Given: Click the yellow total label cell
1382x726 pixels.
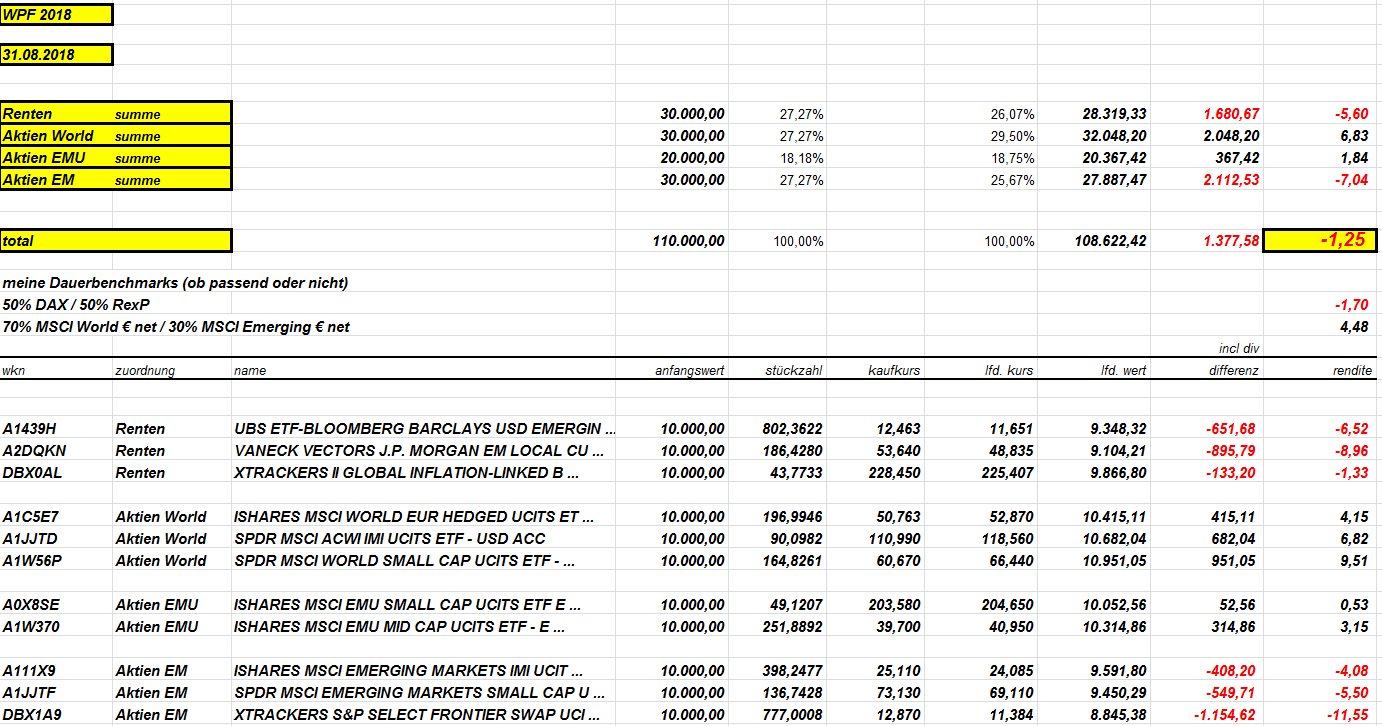Looking at the screenshot, I should click(116, 241).
